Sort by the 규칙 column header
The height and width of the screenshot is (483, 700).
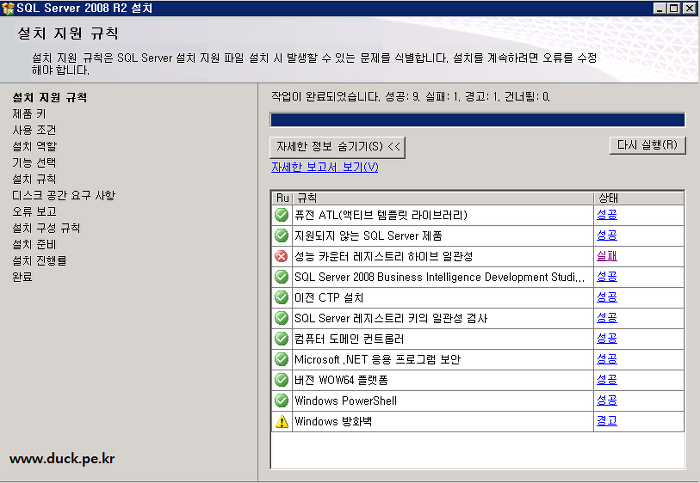pos(443,198)
